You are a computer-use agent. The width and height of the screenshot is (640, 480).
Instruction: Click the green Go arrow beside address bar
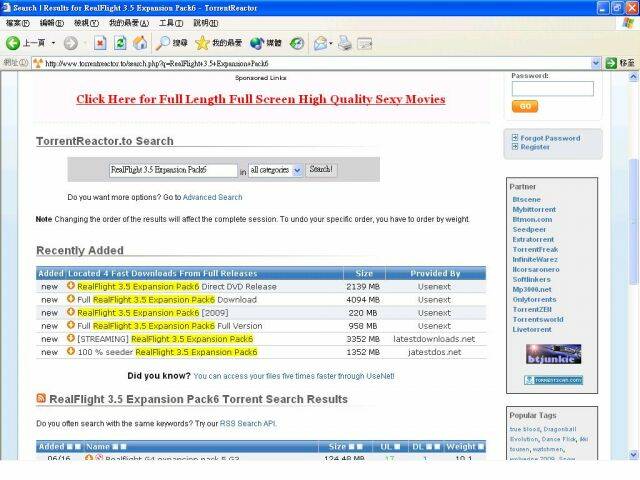click(x=611, y=63)
